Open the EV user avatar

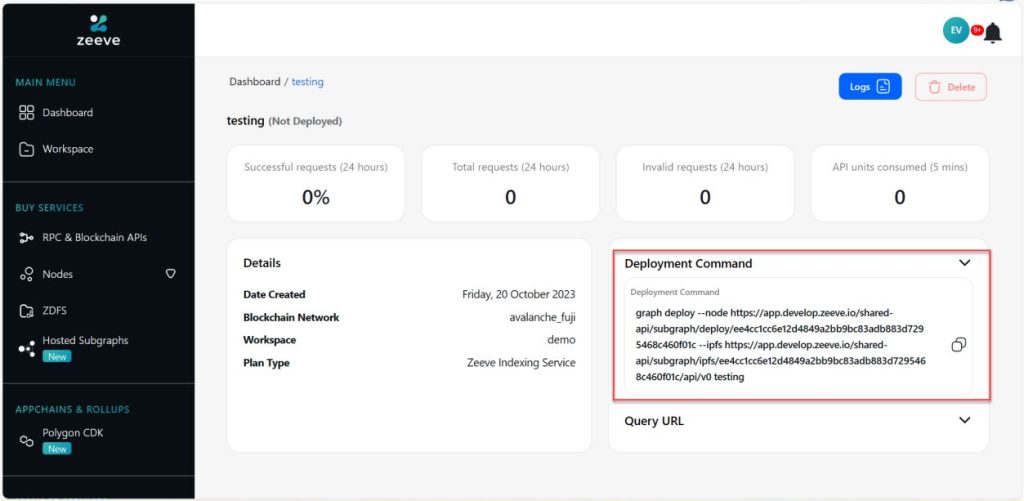955,30
